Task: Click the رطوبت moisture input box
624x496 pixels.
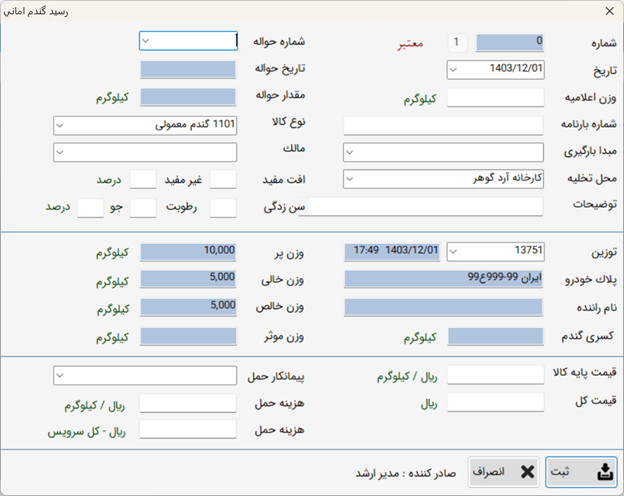Action: coord(143,208)
